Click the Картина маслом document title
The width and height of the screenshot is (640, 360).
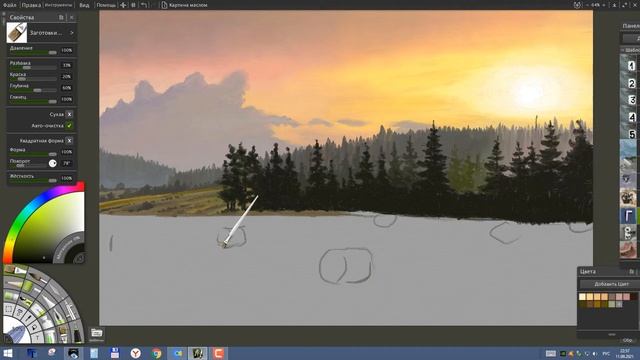click(188, 5)
